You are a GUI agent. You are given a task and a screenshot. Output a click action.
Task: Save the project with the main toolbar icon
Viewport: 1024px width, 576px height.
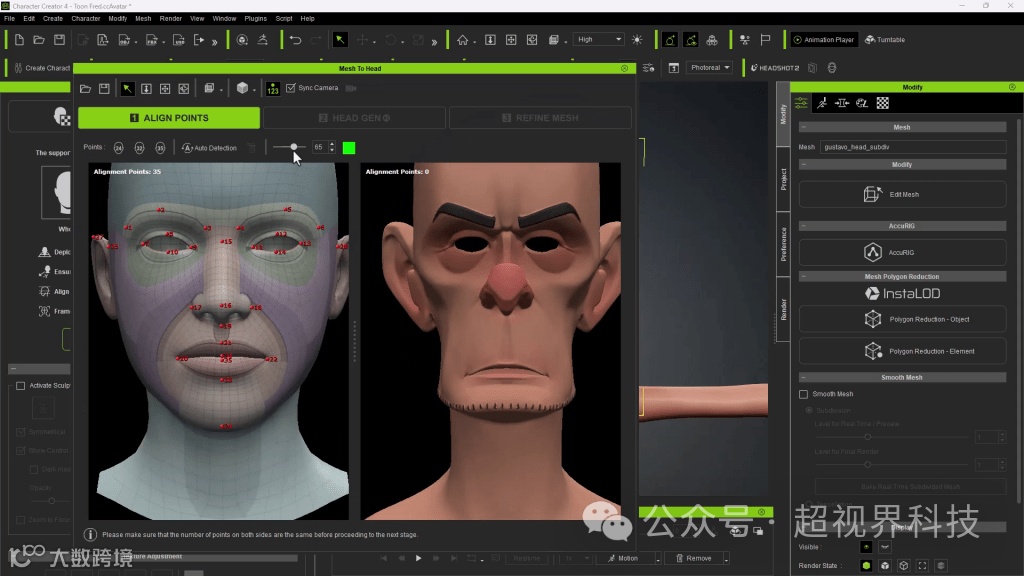pos(59,40)
